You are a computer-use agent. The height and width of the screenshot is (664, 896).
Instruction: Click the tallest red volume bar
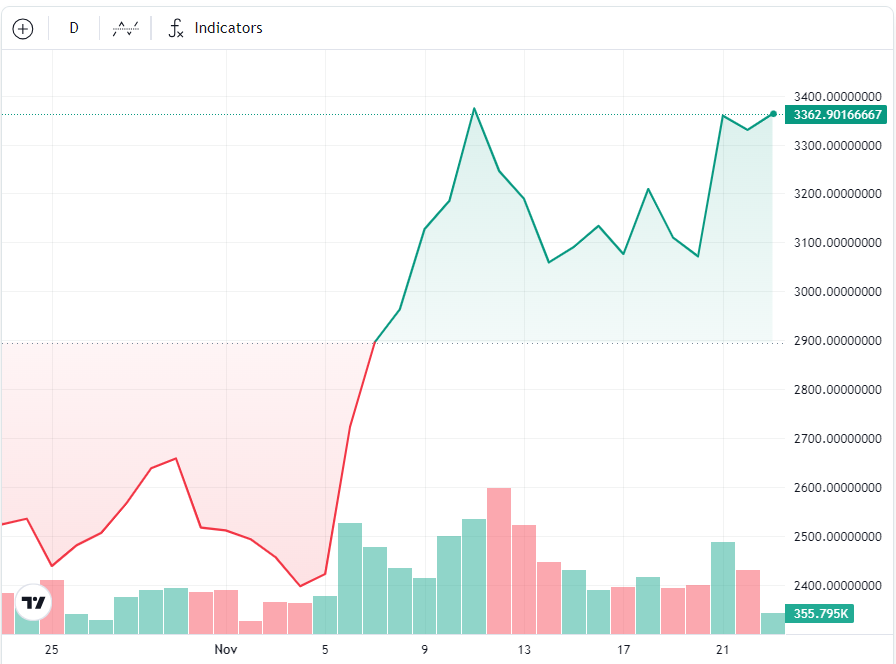click(x=499, y=560)
